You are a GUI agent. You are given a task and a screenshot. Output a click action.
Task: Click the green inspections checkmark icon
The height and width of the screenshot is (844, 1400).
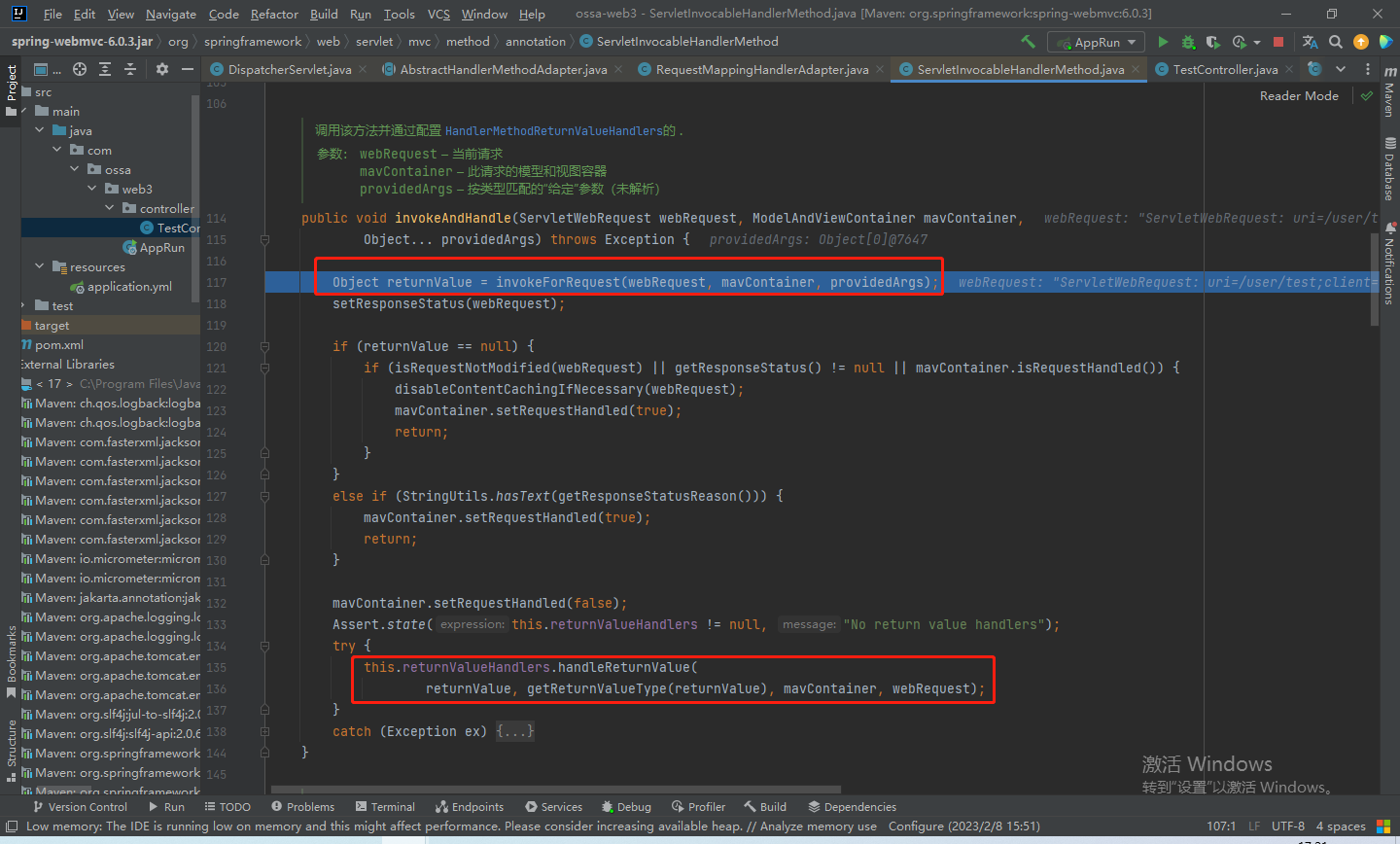pos(1367,95)
